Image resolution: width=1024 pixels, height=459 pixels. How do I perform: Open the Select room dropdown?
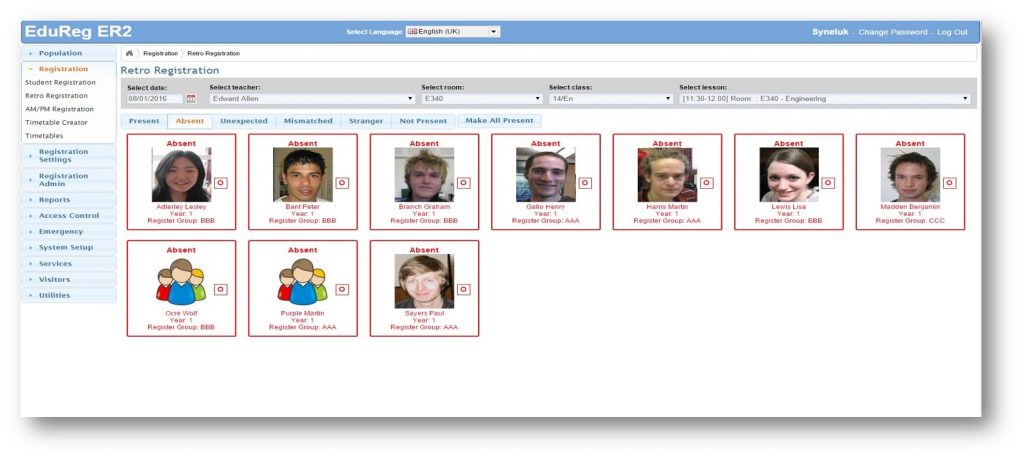click(x=481, y=99)
